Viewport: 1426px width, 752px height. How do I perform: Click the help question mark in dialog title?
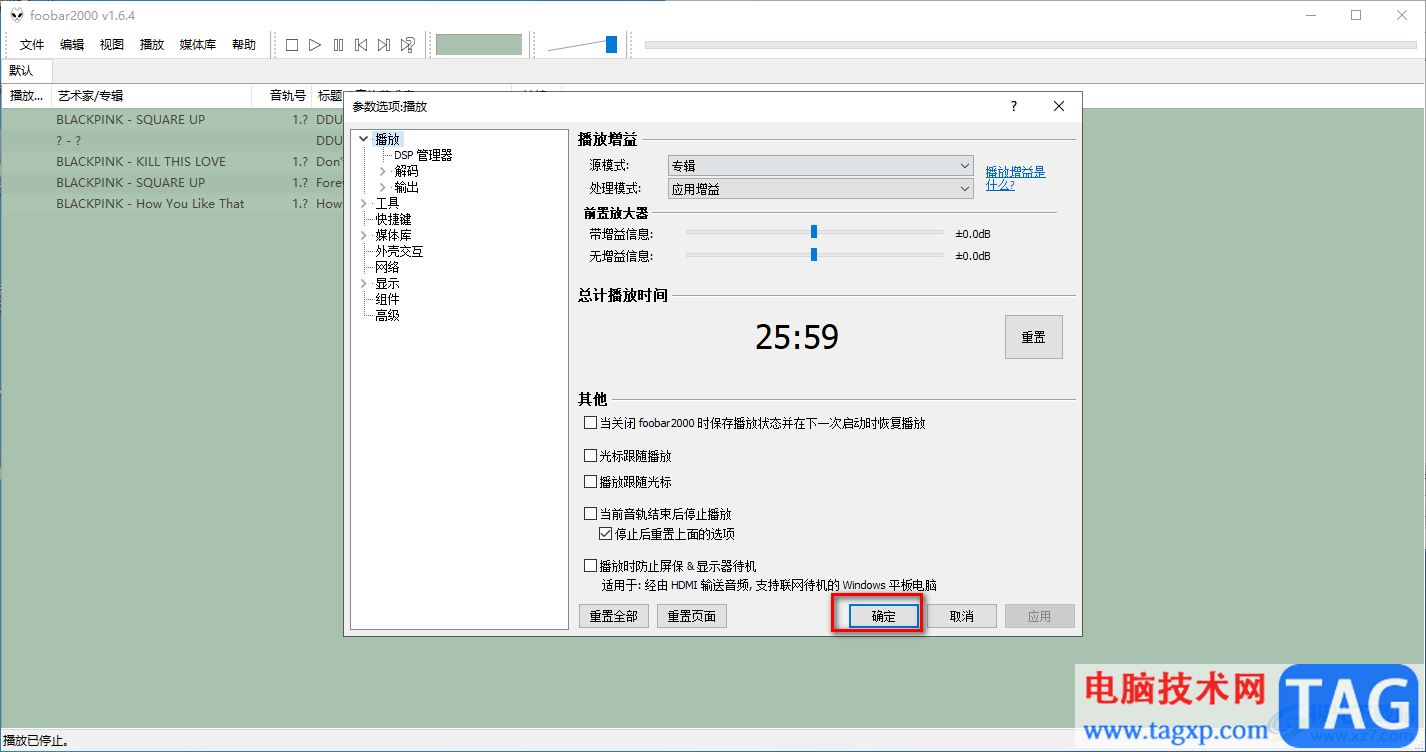click(x=1014, y=106)
